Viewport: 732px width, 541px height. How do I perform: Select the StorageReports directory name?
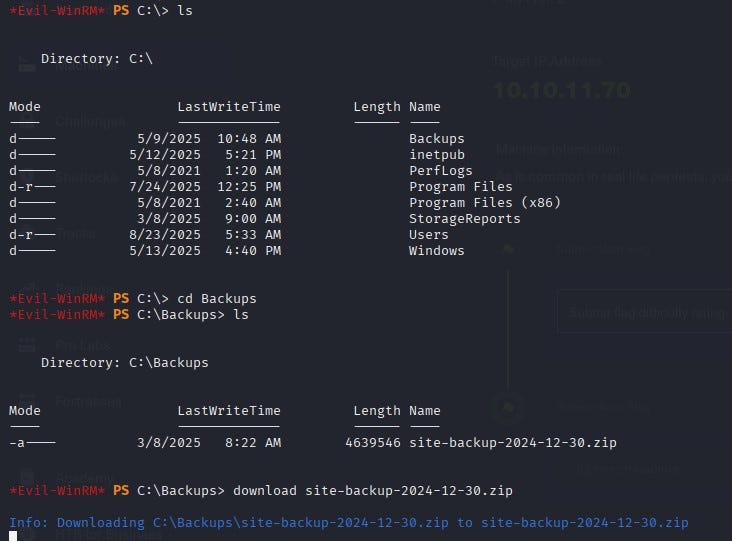coord(464,219)
